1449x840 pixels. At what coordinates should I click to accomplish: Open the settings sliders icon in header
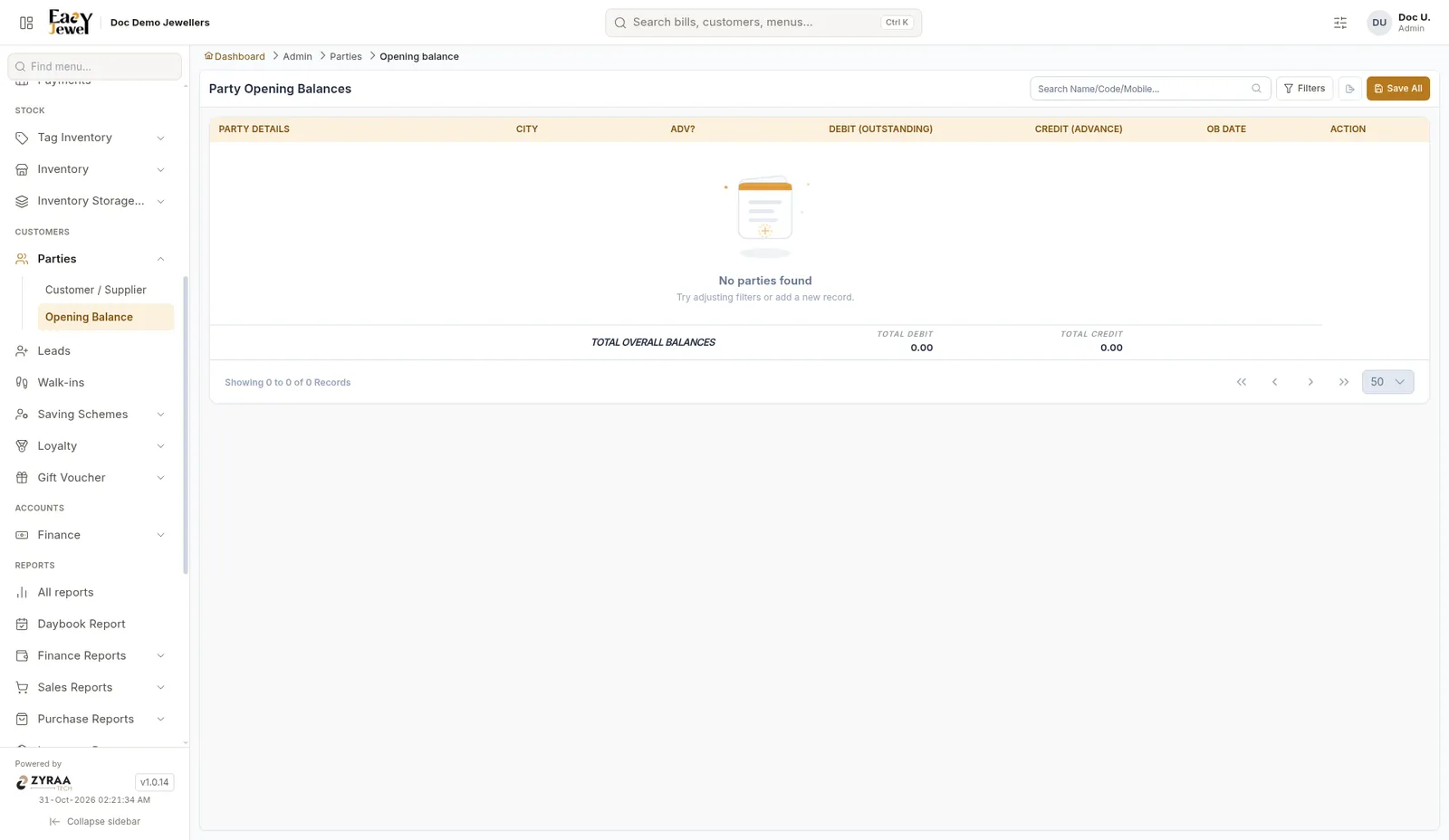1340,23
